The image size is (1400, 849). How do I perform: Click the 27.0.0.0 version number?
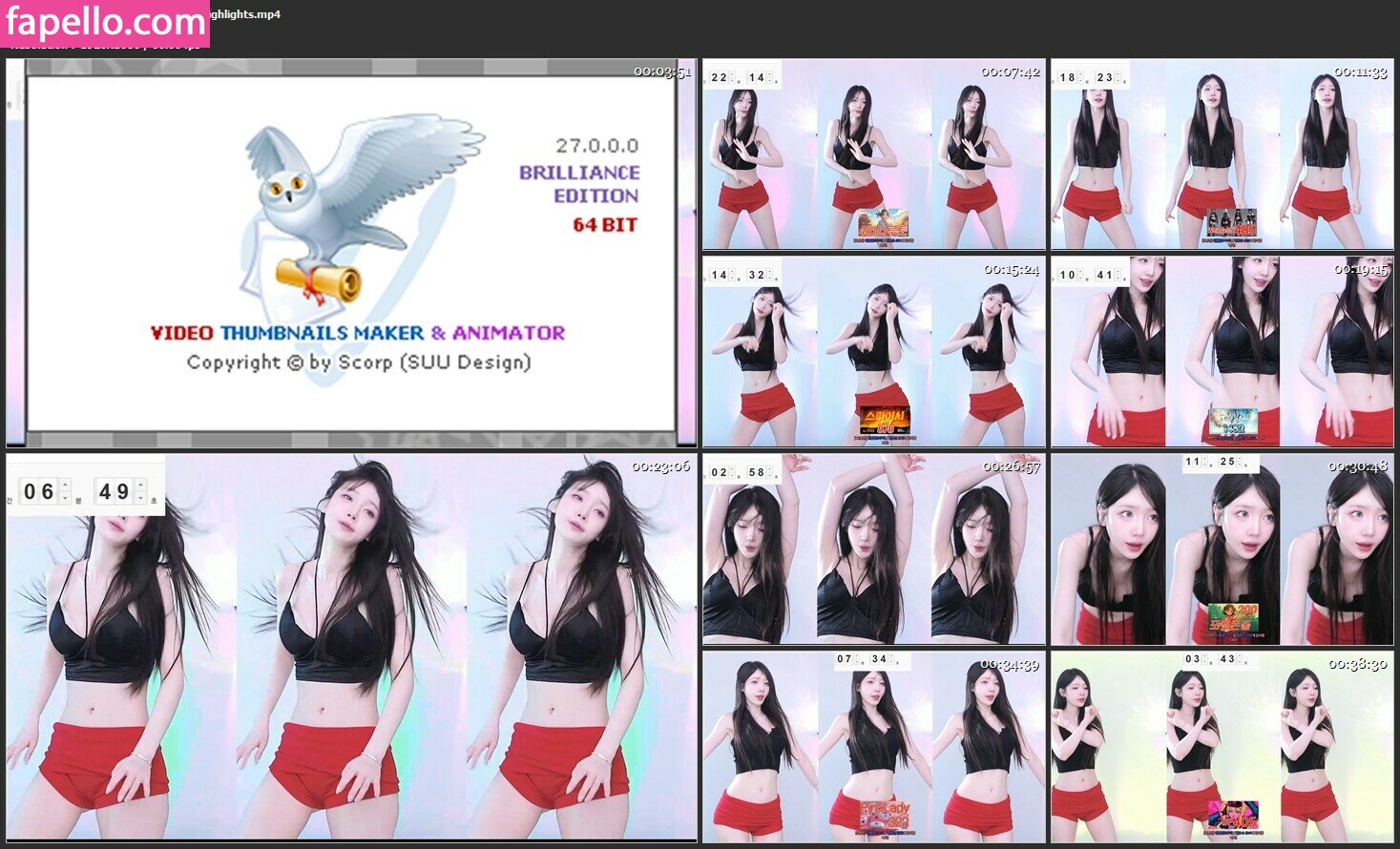pos(596,146)
